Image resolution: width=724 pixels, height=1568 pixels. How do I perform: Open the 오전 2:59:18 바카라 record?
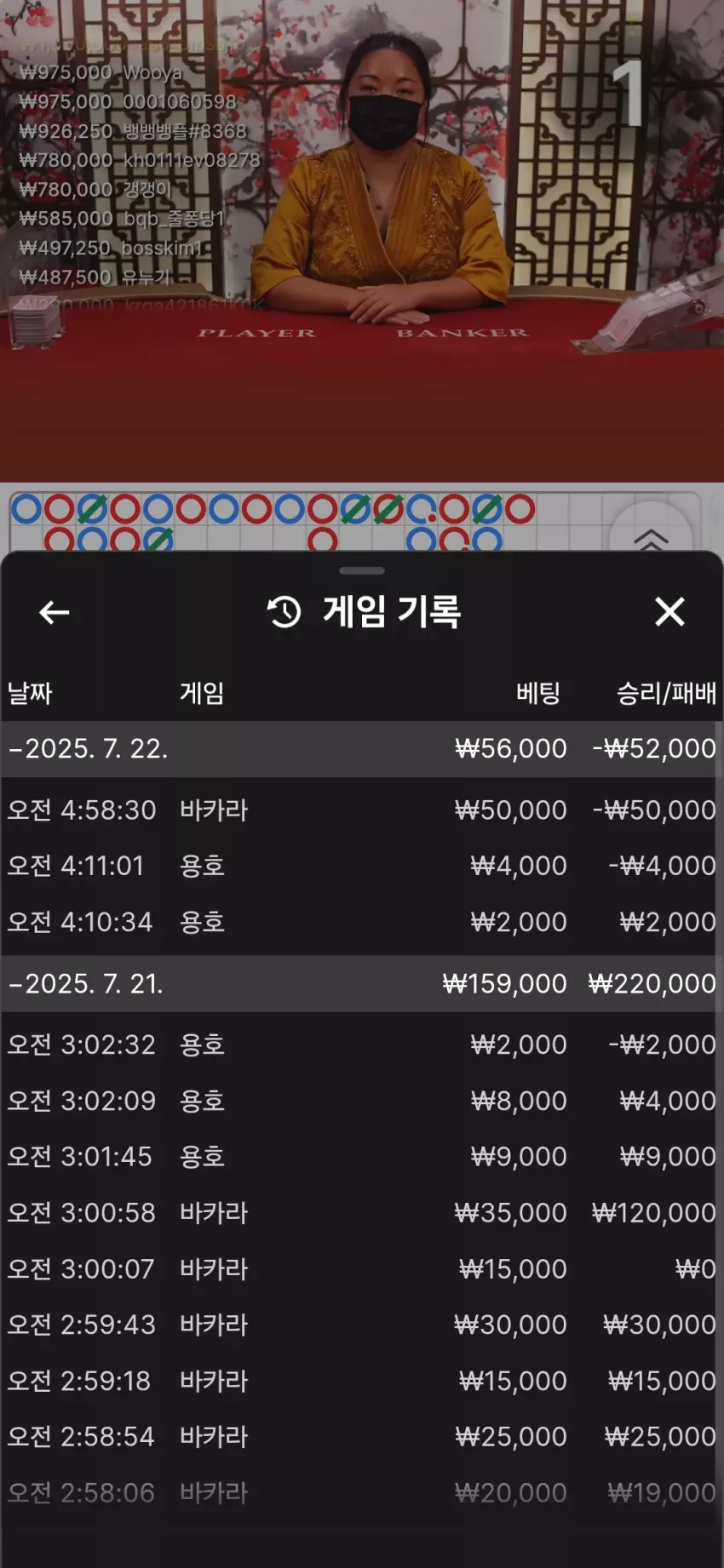click(362, 1382)
